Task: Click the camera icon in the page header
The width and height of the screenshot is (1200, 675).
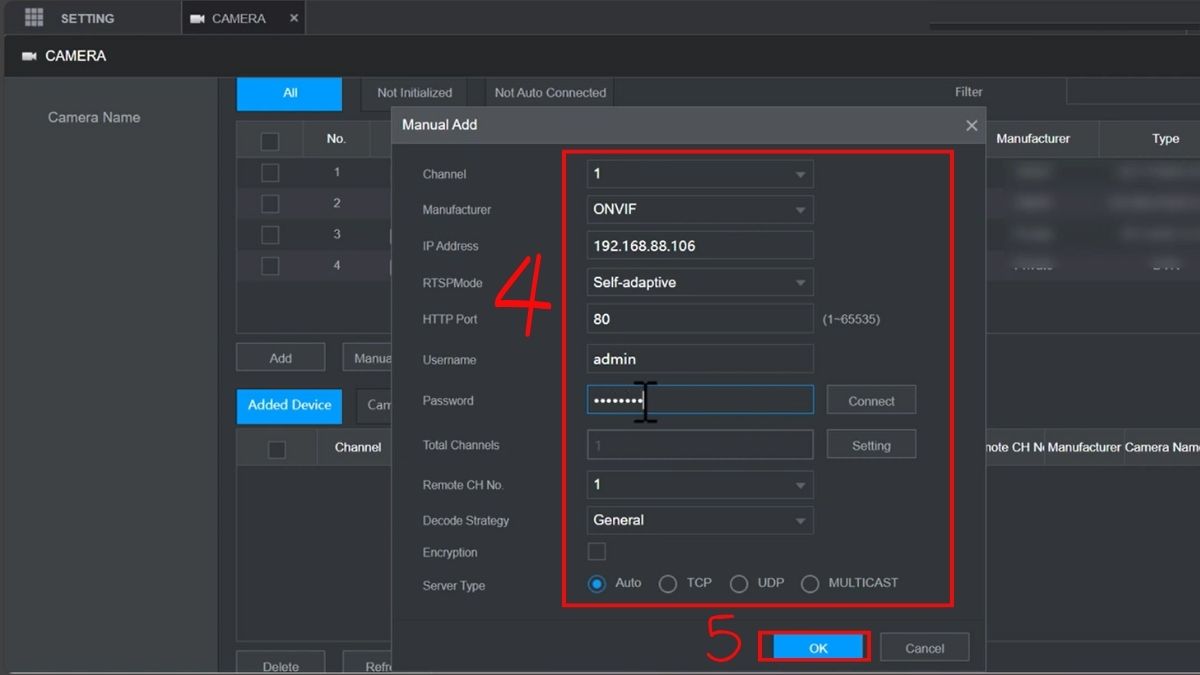Action: [29, 56]
